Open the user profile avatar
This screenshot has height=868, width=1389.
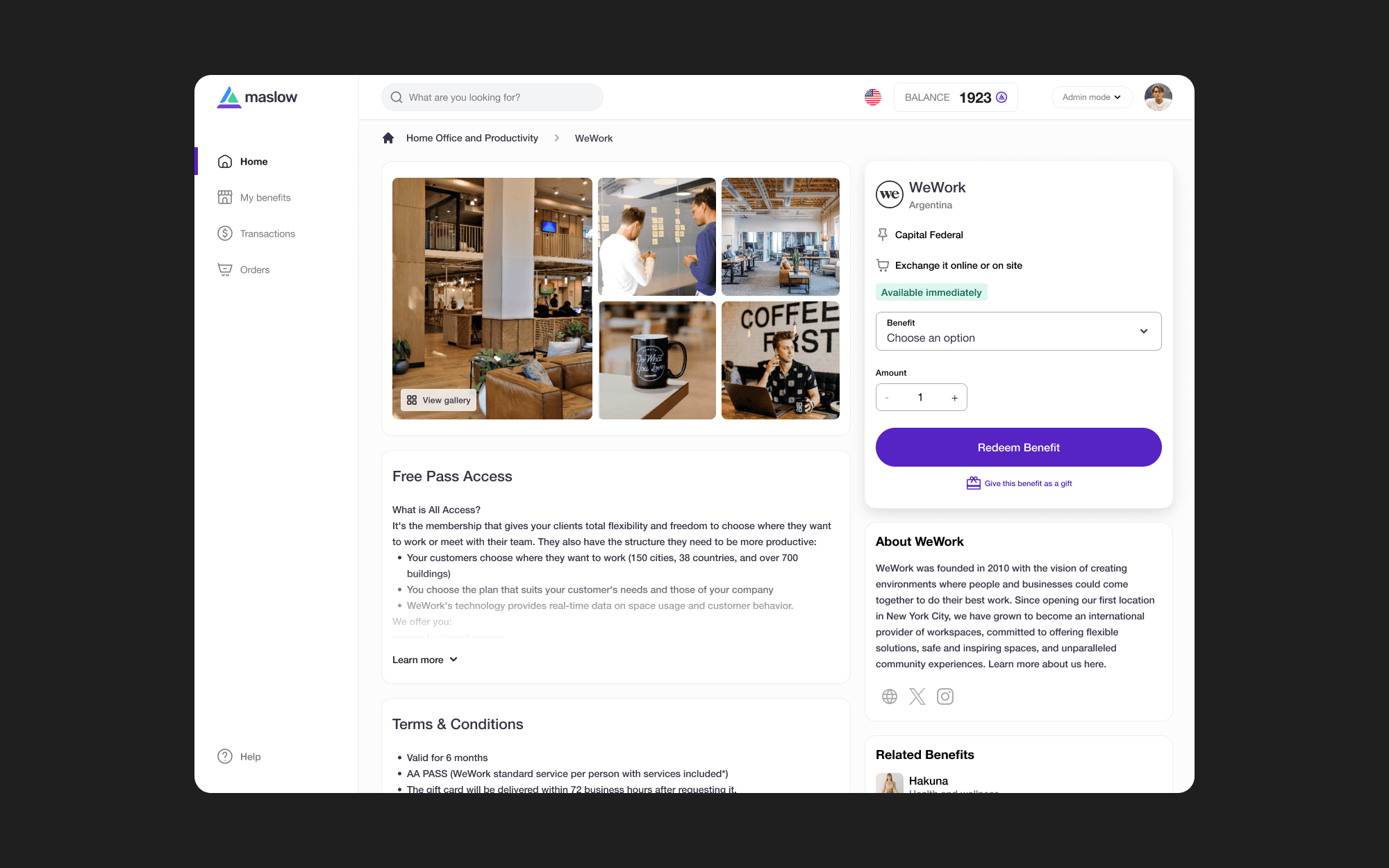(1158, 97)
